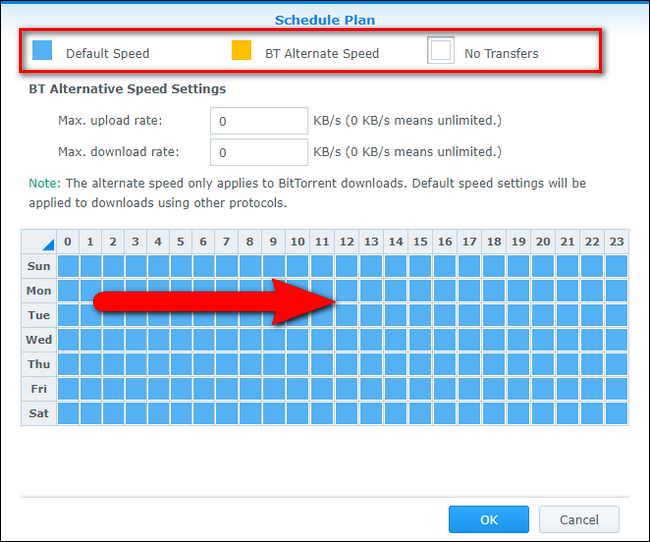This screenshot has width=650, height=542.
Task: Select the Wed row header
Action: [x=39, y=340]
